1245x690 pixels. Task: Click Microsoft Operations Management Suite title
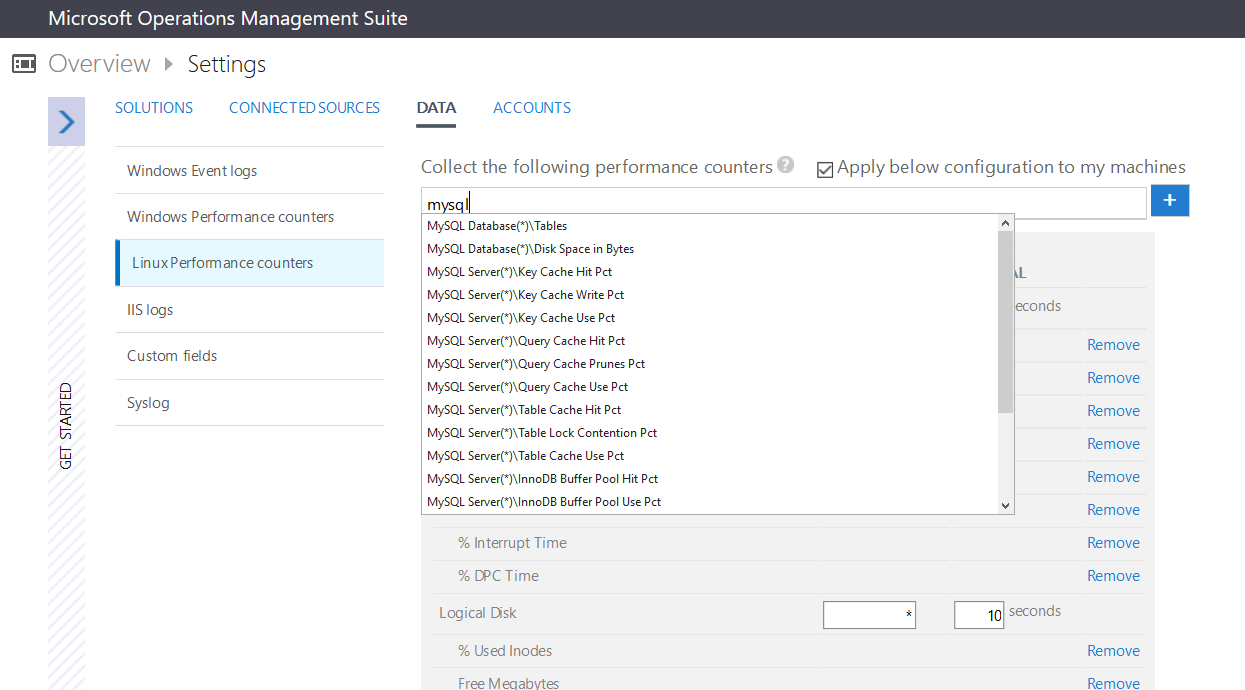click(x=228, y=18)
